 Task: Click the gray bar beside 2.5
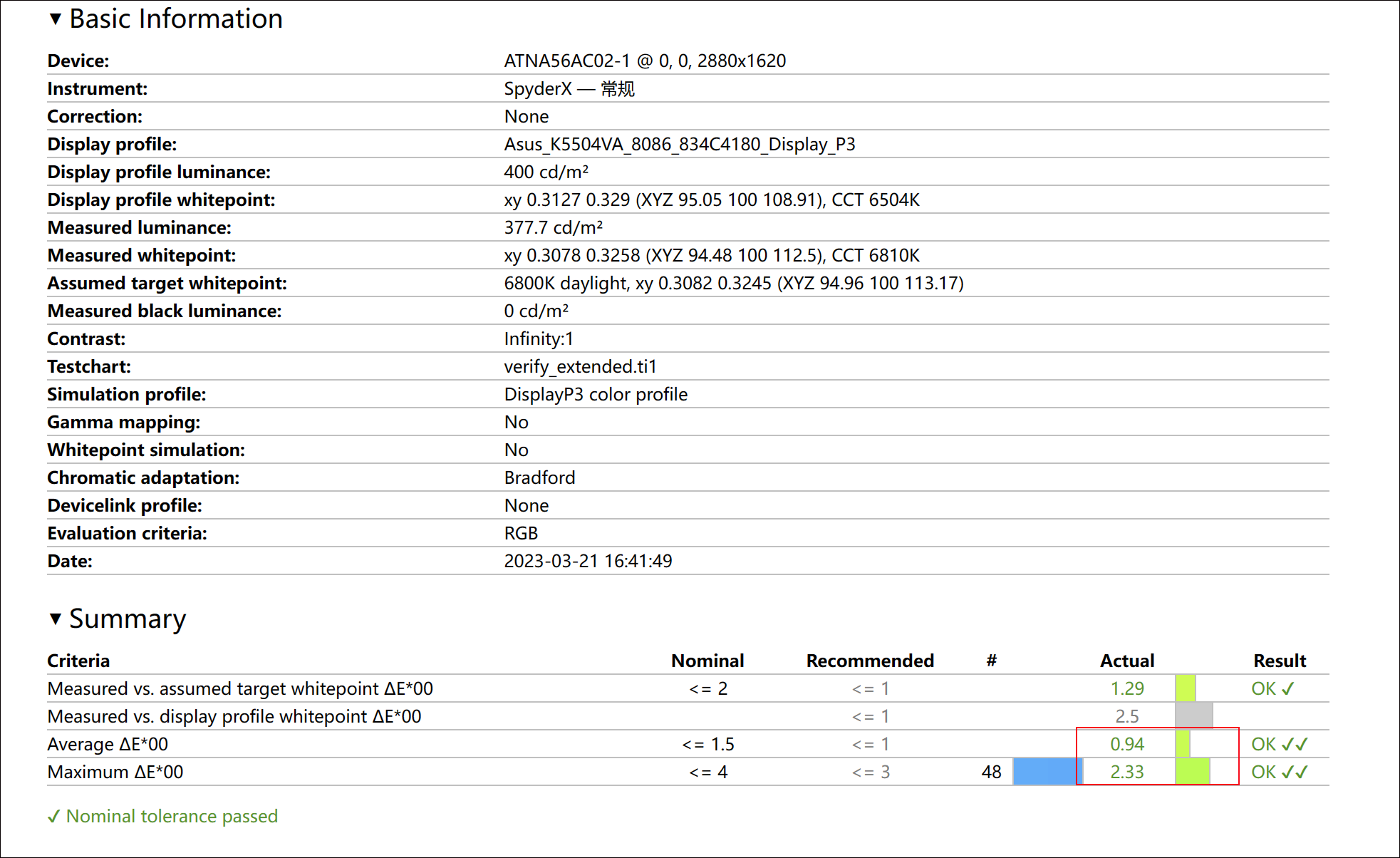point(1193,716)
